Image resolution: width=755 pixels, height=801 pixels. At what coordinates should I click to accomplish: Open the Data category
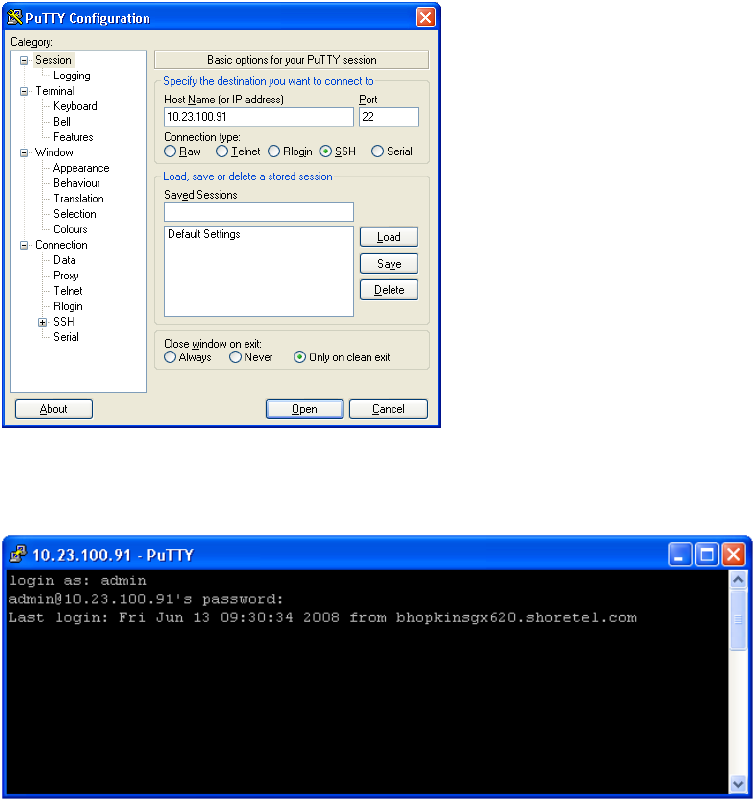coord(64,260)
